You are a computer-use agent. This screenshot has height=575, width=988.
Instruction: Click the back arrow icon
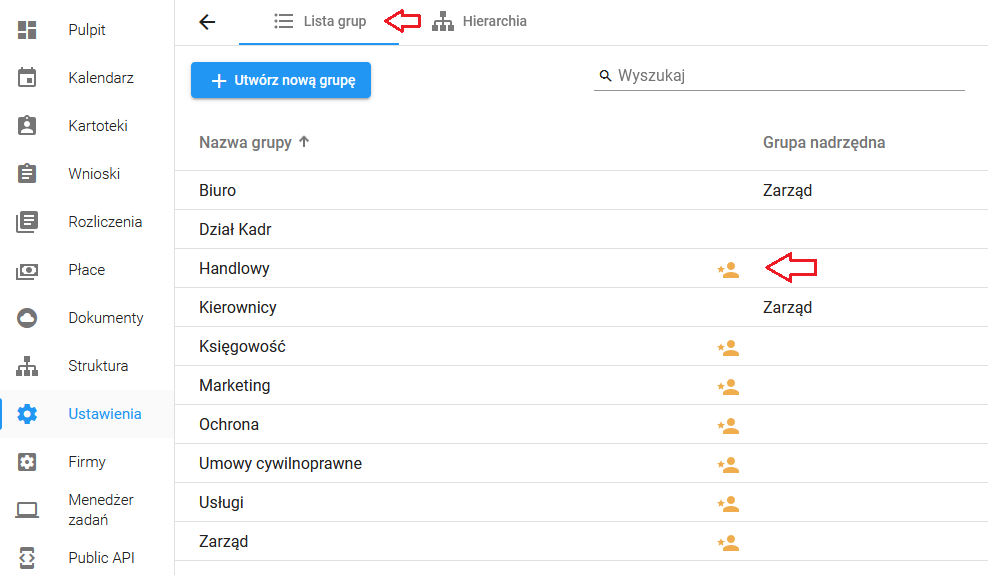207,22
